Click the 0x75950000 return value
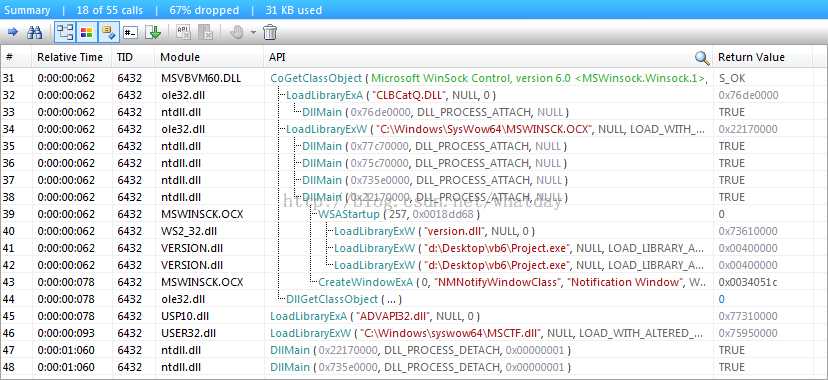This screenshot has width=828, height=380. pyautogui.click(x=748, y=333)
